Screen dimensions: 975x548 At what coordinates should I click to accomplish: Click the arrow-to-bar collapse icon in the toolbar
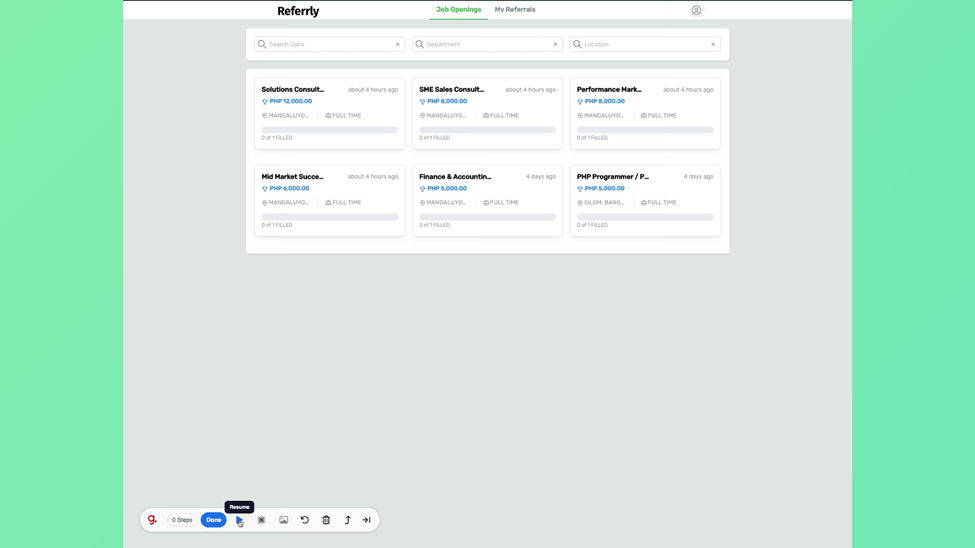tap(367, 520)
